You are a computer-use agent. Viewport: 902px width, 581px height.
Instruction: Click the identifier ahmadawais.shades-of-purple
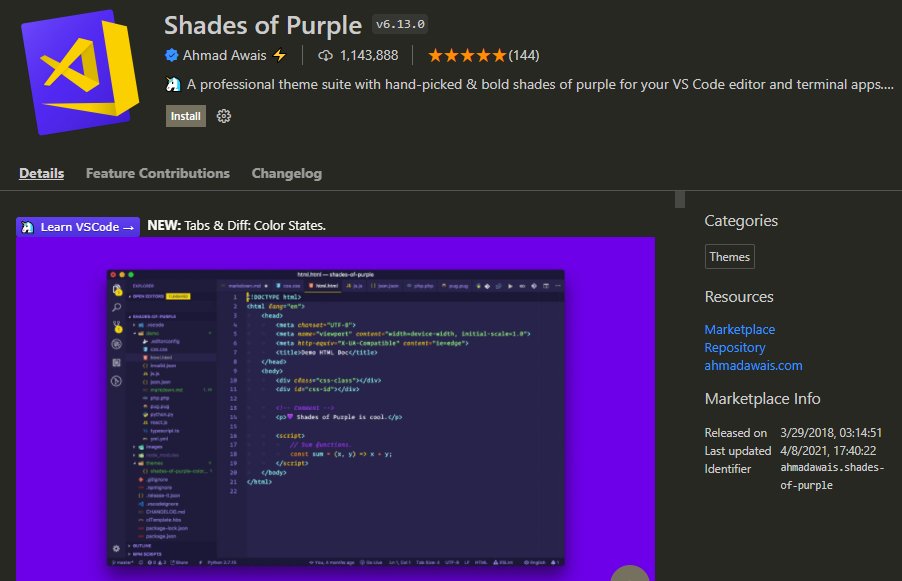click(832, 476)
